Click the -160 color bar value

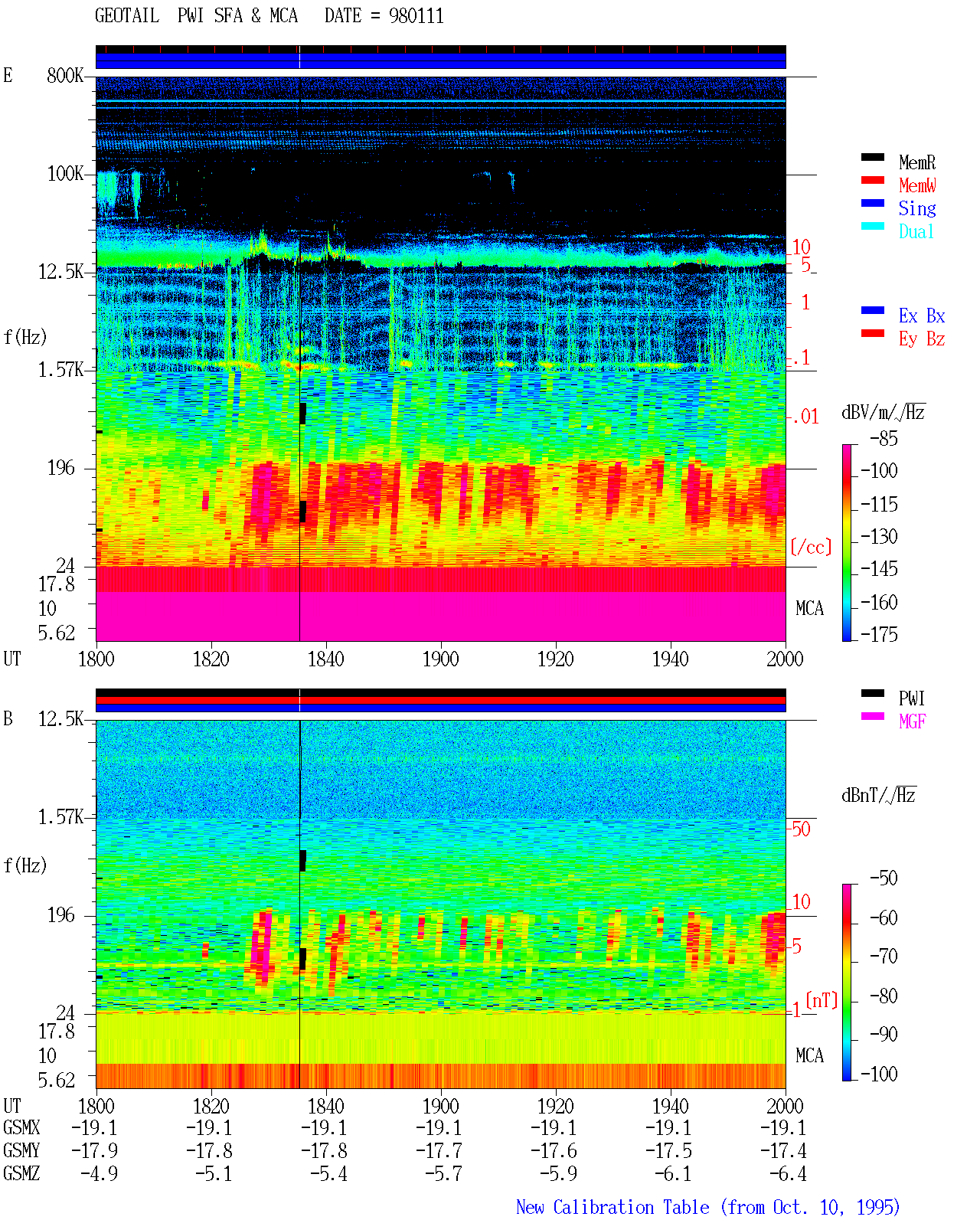(x=879, y=603)
